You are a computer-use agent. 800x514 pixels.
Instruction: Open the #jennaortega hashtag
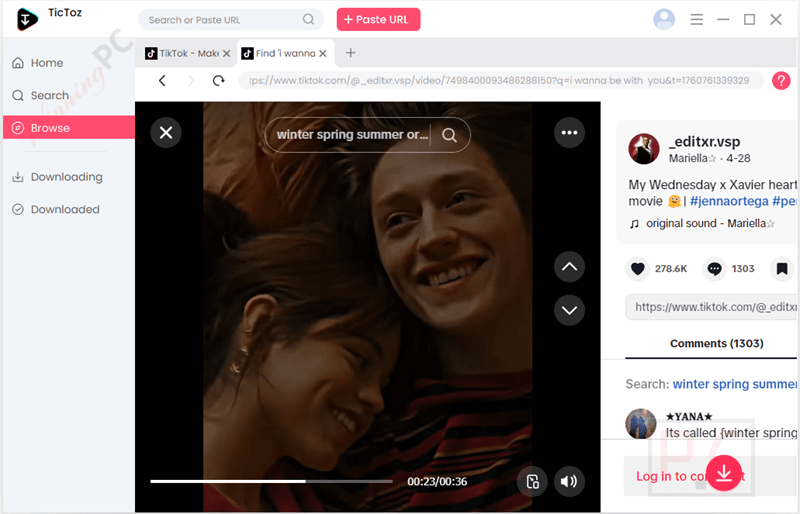pos(729,201)
